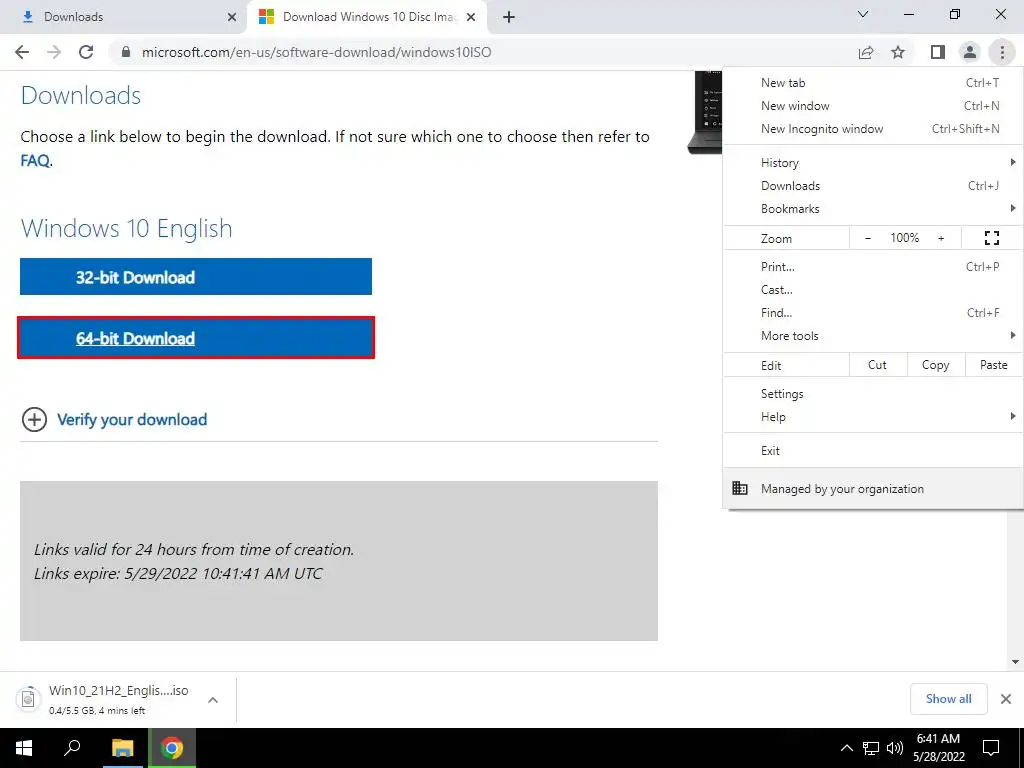Open the network tray icon
Image resolution: width=1024 pixels, height=768 pixels.
click(x=871, y=748)
